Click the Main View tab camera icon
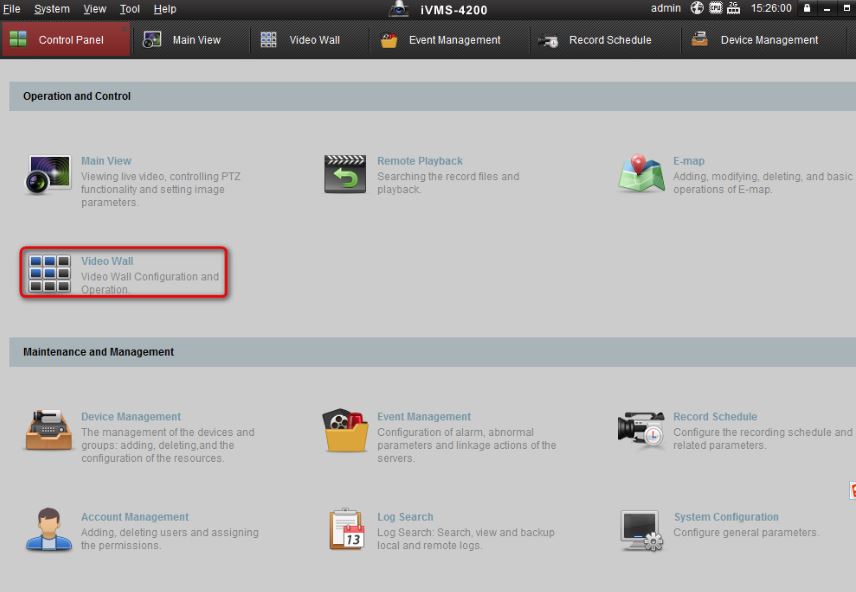 coord(152,39)
